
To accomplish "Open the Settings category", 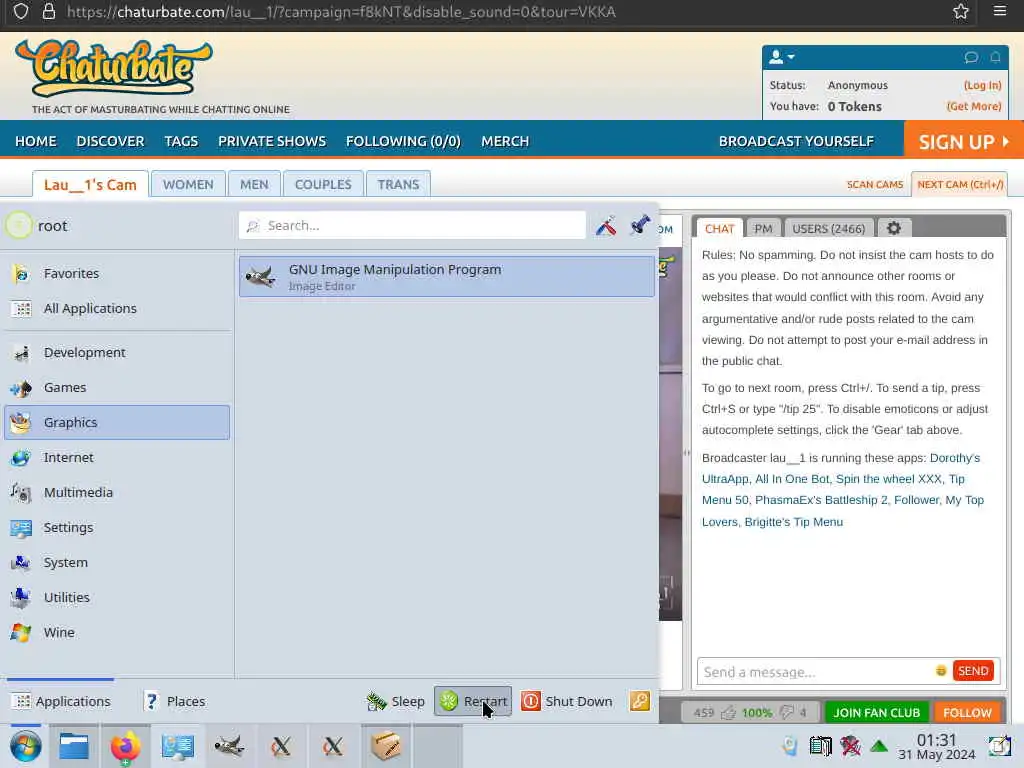I will coord(118,528).
